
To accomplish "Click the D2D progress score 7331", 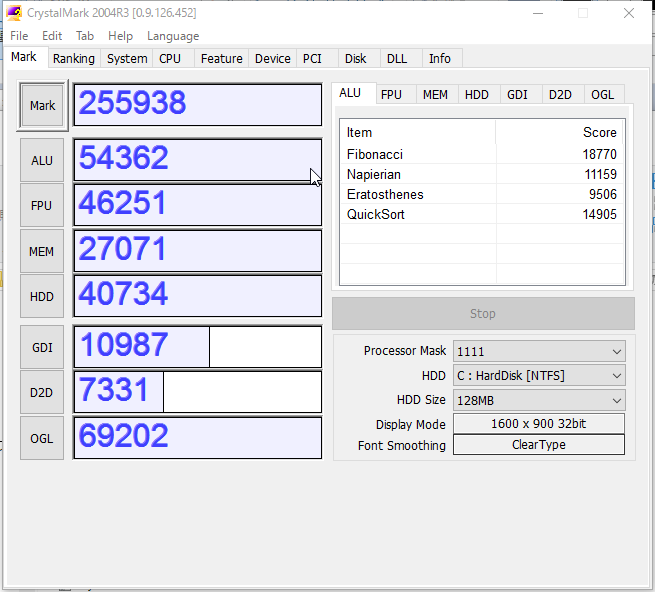I will click(198, 392).
